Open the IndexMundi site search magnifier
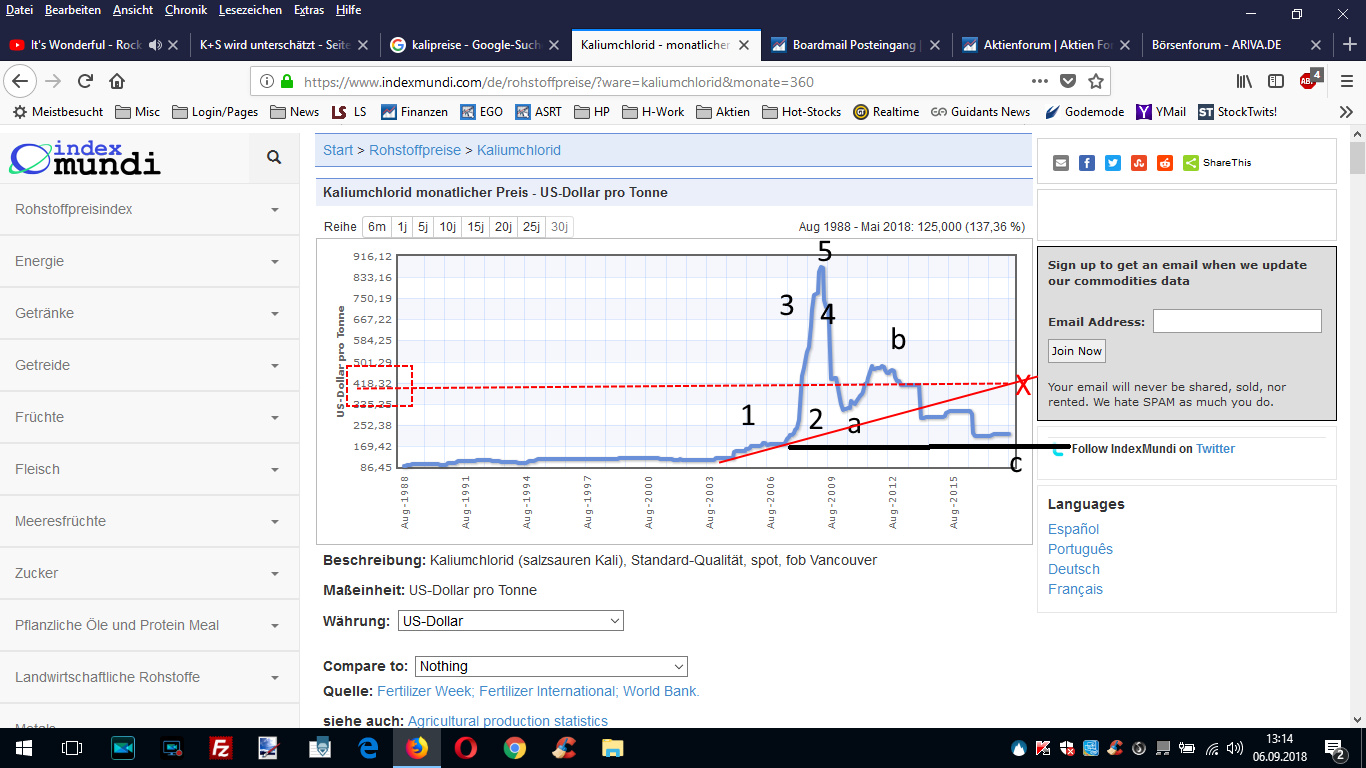The width and height of the screenshot is (1366, 768). (x=274, y=157)
